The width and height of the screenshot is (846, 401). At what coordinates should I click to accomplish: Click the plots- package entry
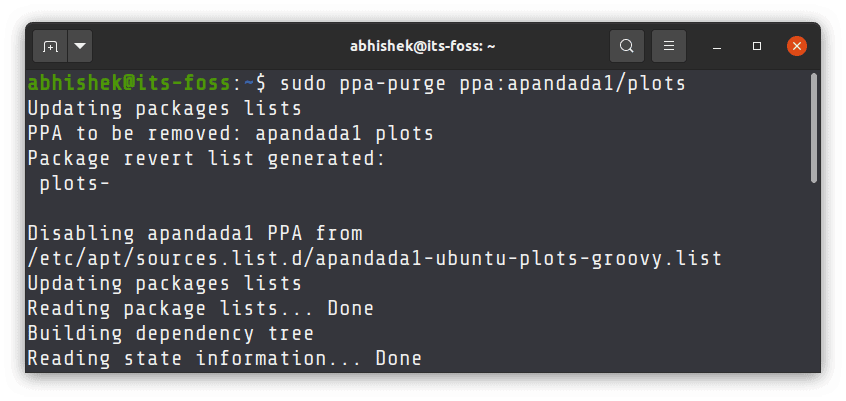[x=74, y=183]
